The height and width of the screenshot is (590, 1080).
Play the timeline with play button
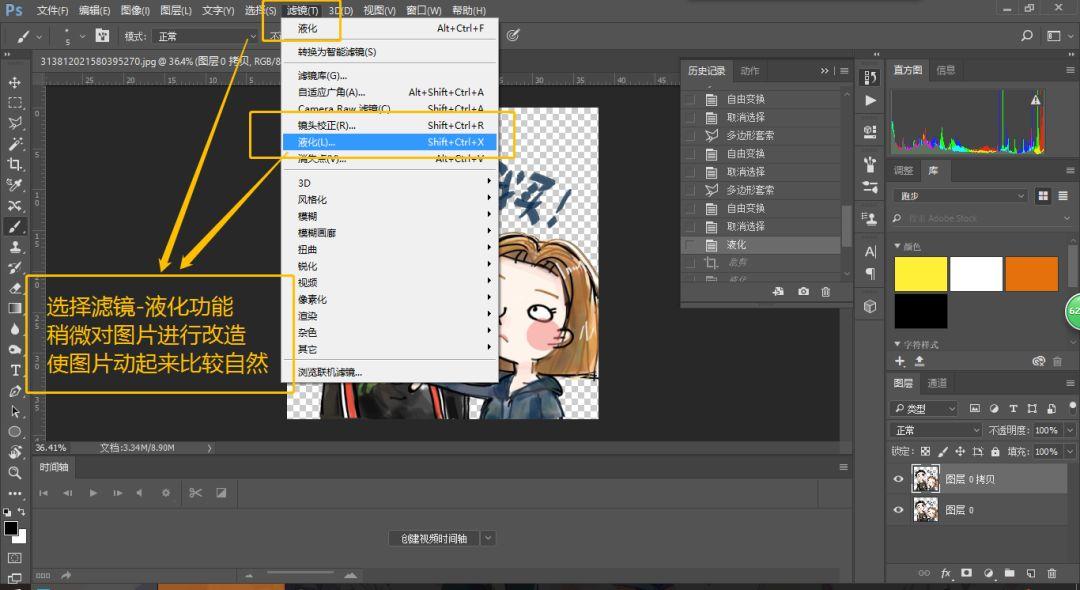[93, 493]
